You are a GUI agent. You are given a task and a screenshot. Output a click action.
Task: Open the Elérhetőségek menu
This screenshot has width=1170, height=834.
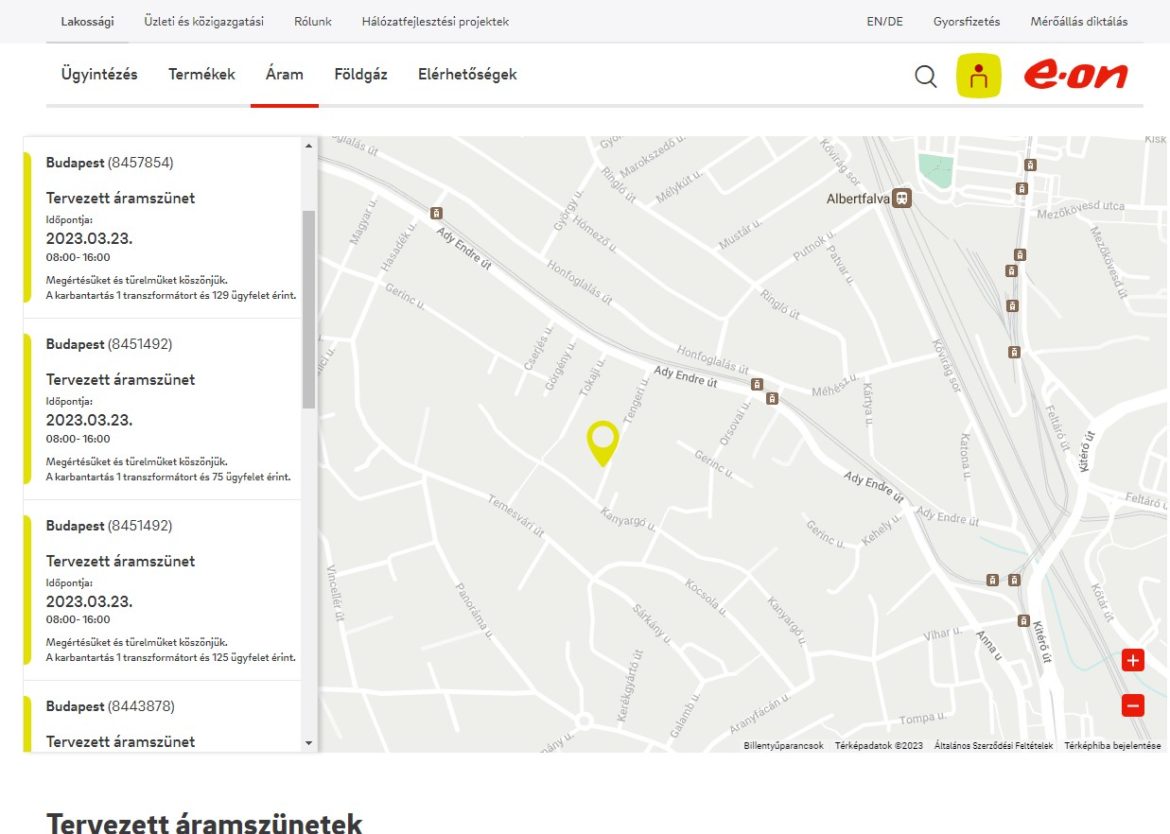(467, 74)
